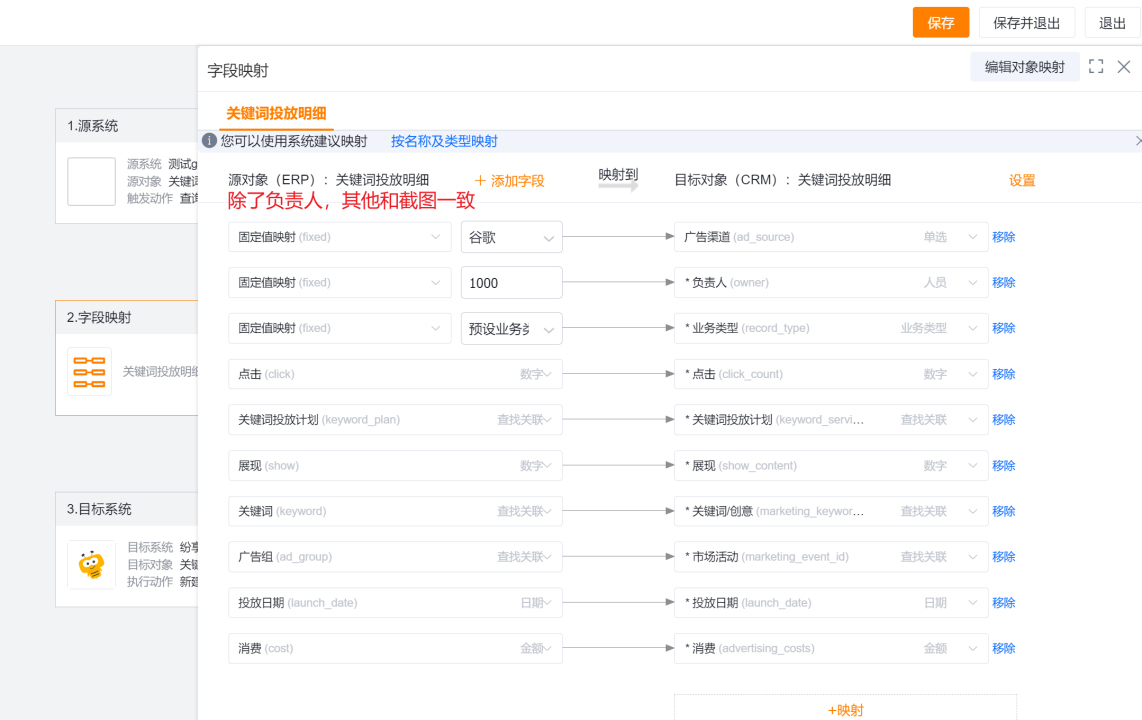Image resolution: width=1142 pixels, height=720 pixels.
Task: Open source field dropdown 点击 (click)
Action: point(395,374)
